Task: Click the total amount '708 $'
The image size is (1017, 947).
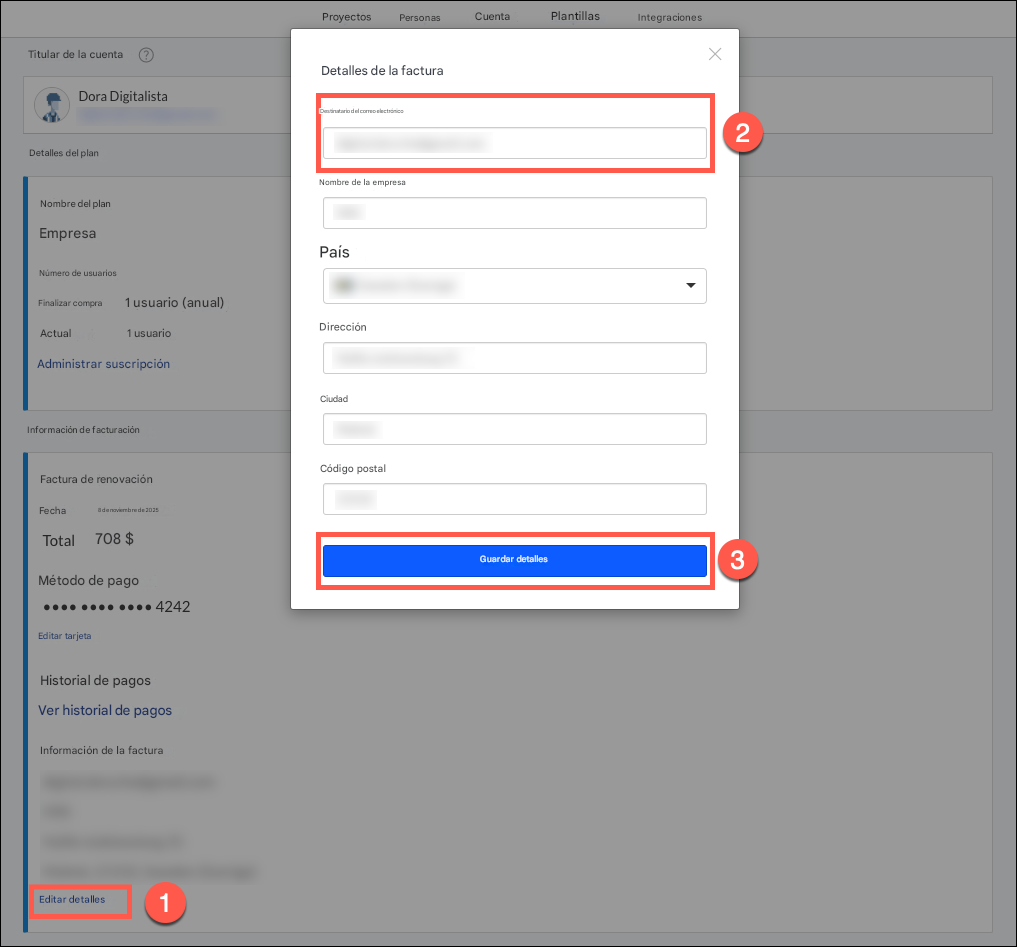Action: [114, 539]
